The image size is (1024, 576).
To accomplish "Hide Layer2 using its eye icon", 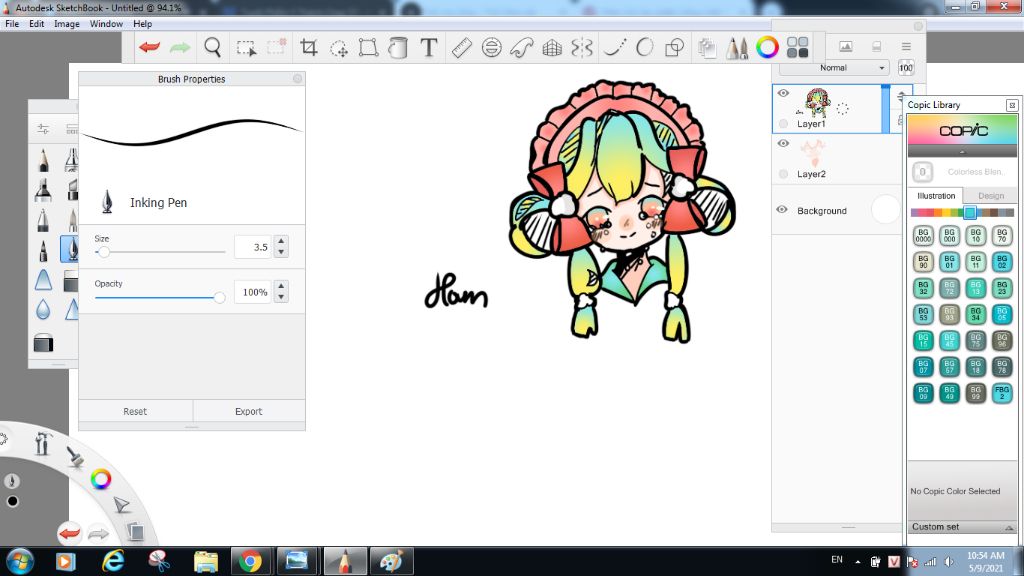I will (x=783, y=143).
